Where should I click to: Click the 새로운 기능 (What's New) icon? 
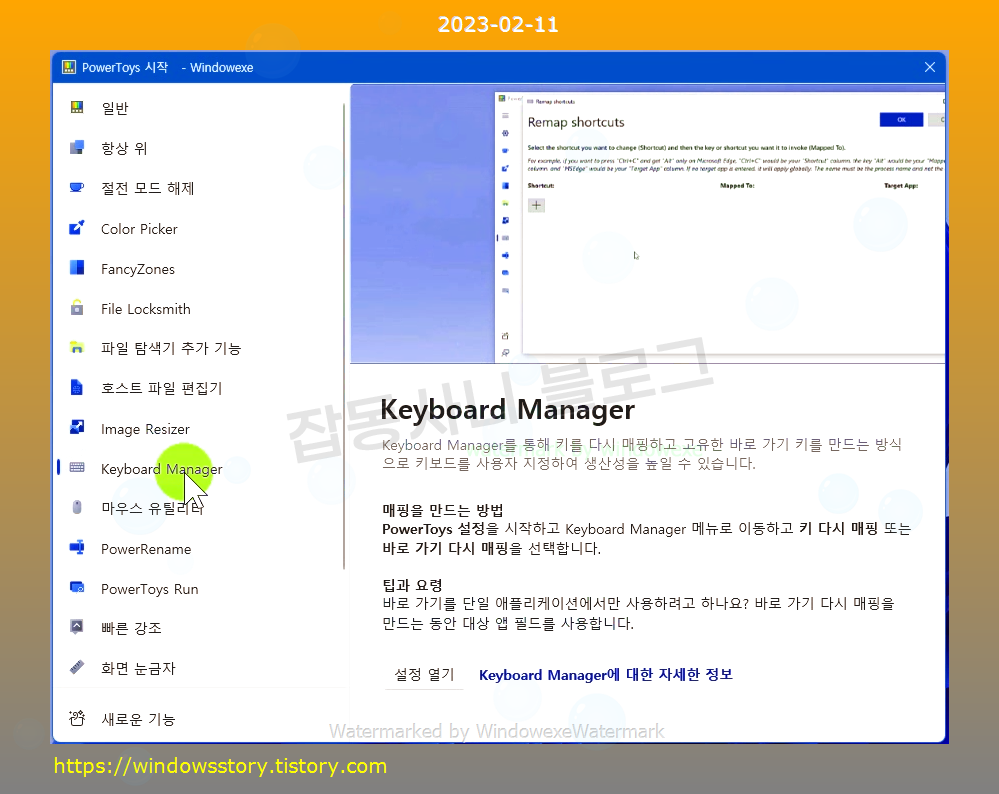pyautogui.click(x=77, y=718)
